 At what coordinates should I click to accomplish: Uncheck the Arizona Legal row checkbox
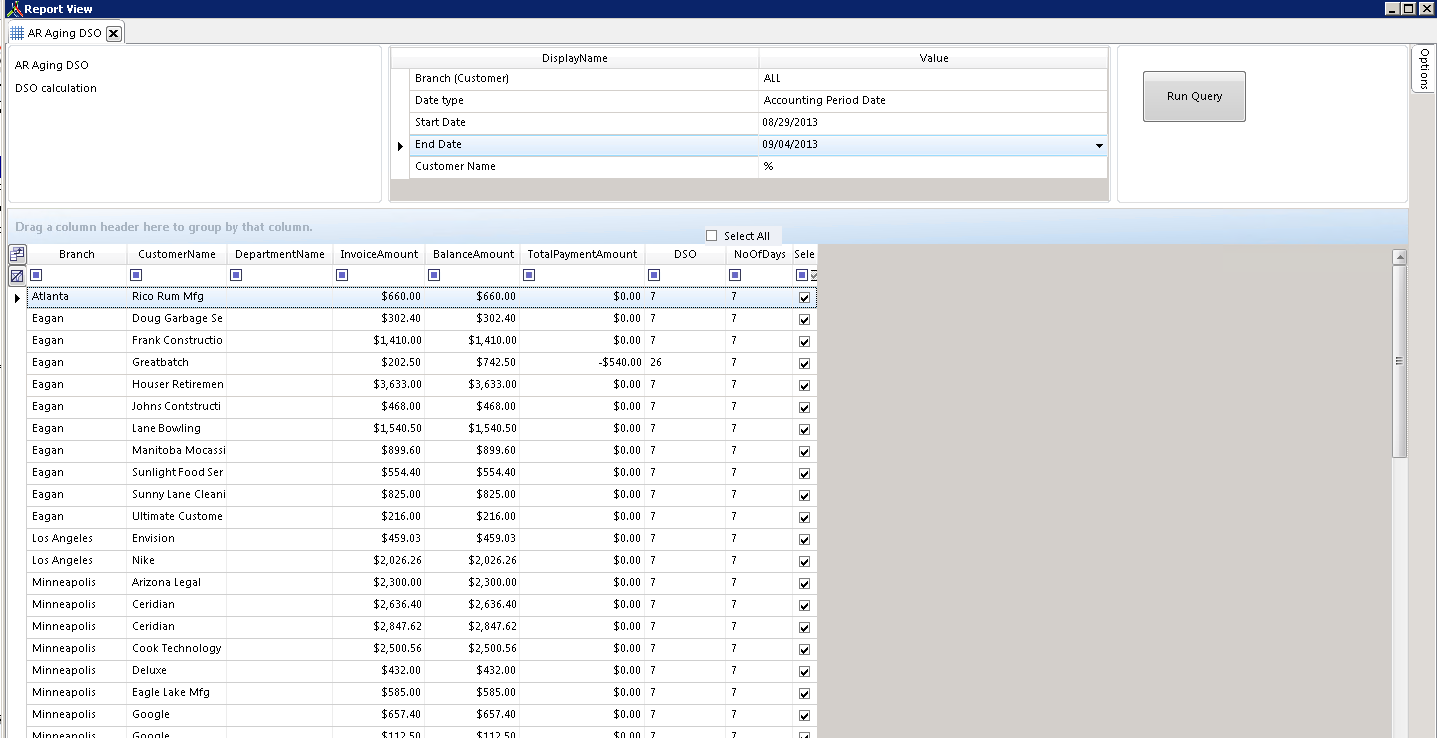[805, 583]
